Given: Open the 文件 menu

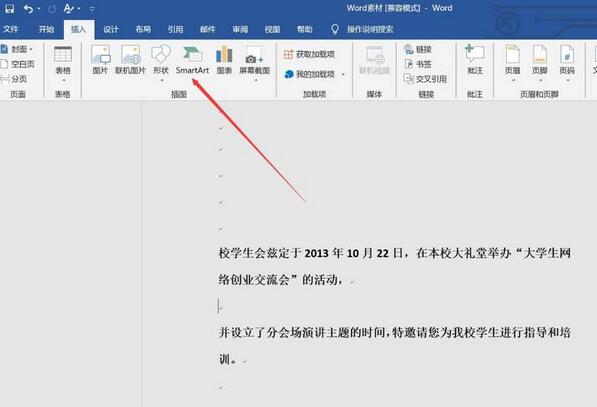Looking at the screenshot, I should click(11, 29).
